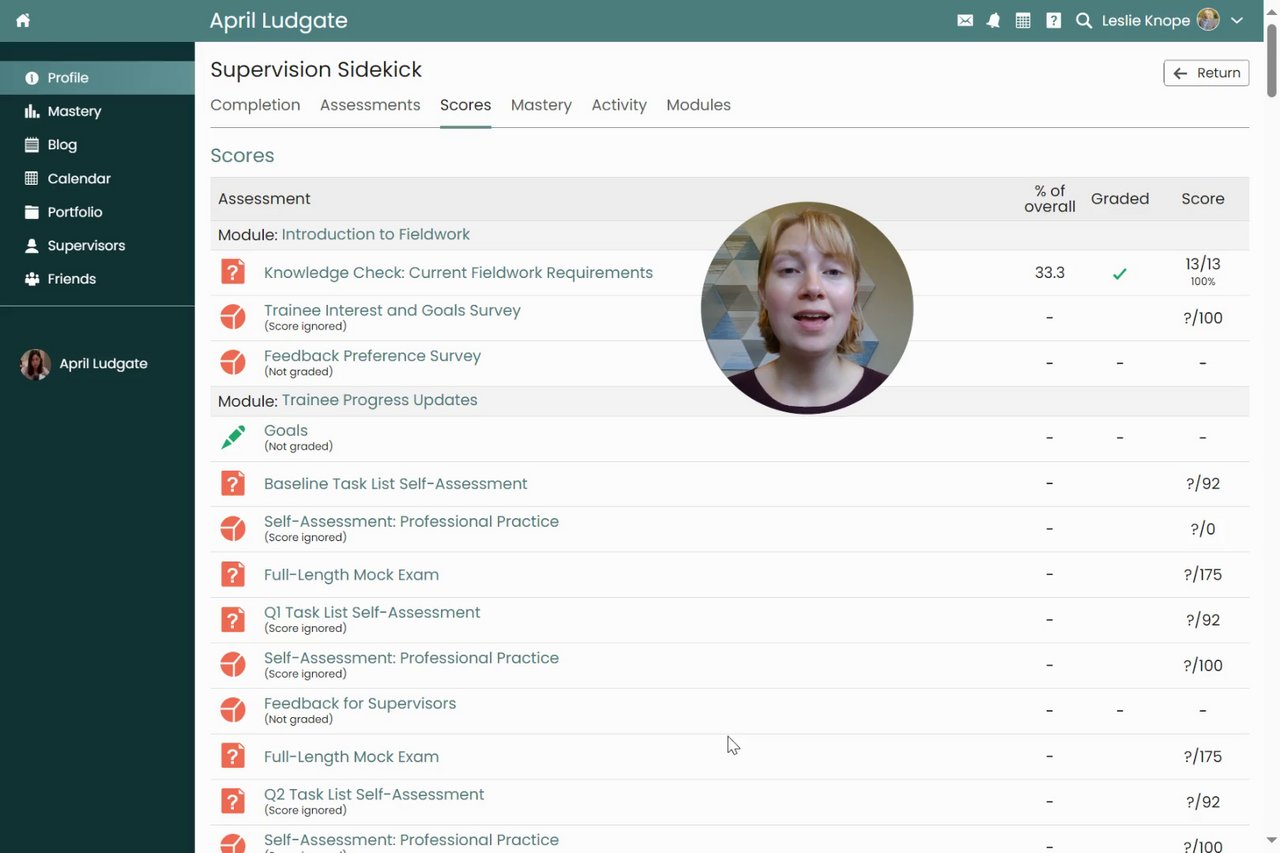Open the Goals assessment link
The width and height of the screenshot is (1280, 853).
(x=286, y=431)
